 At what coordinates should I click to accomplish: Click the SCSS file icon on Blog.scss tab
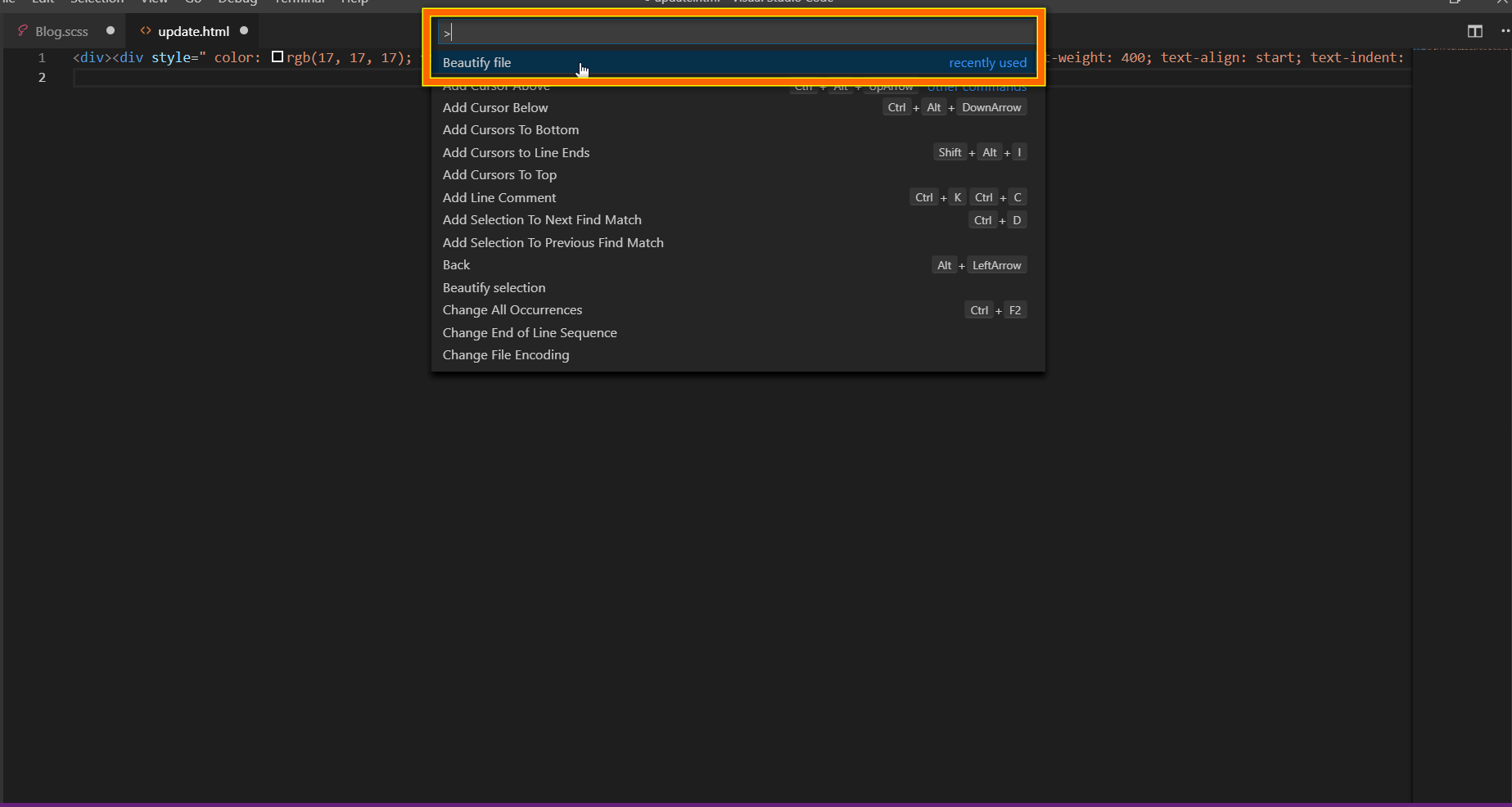pos(23,31)
